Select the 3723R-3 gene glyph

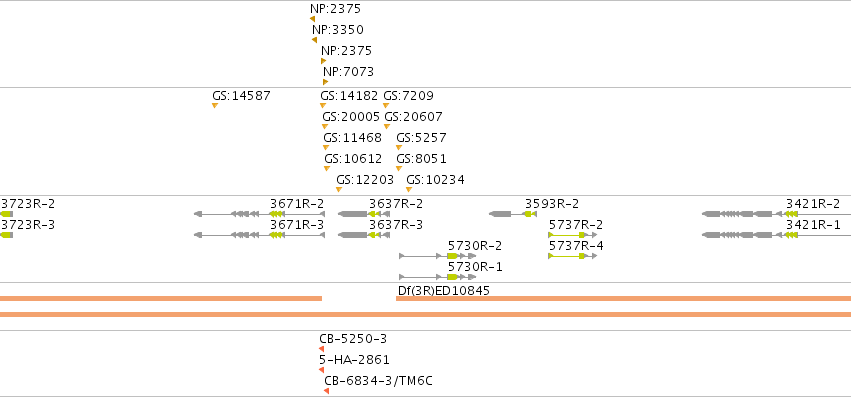[x=7, y=235]
